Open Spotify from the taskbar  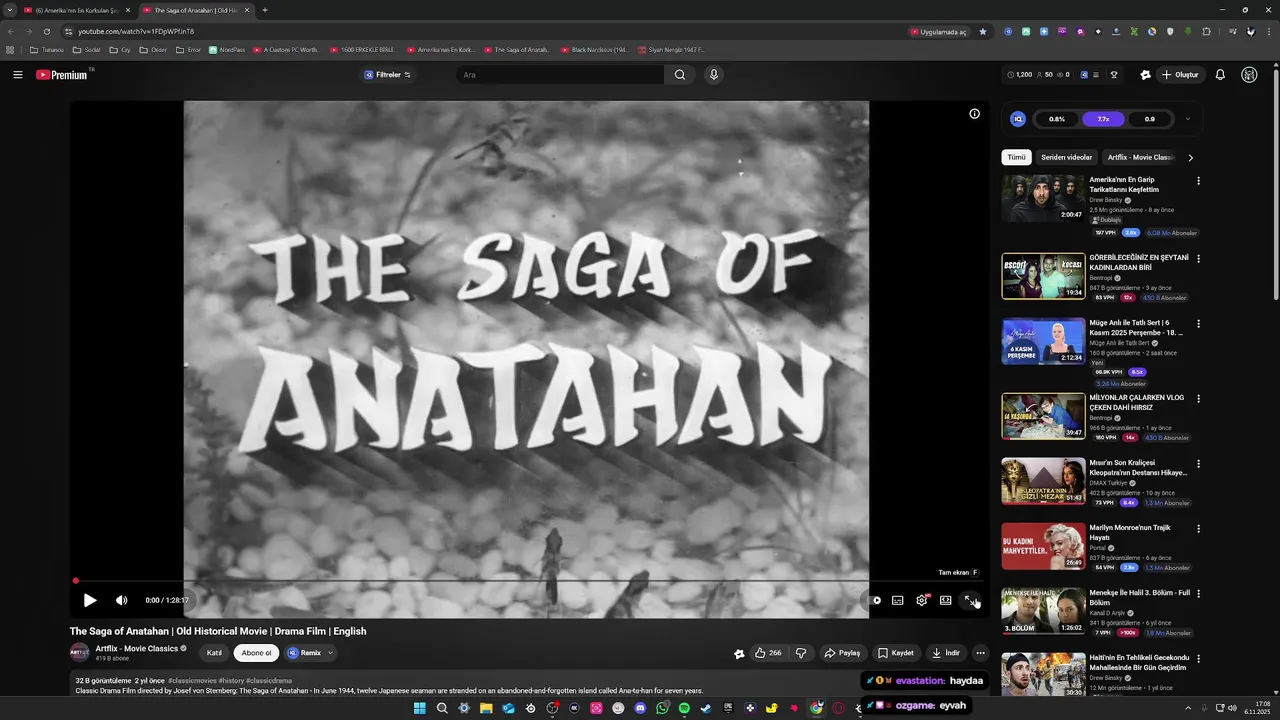[x=684, y=708]
